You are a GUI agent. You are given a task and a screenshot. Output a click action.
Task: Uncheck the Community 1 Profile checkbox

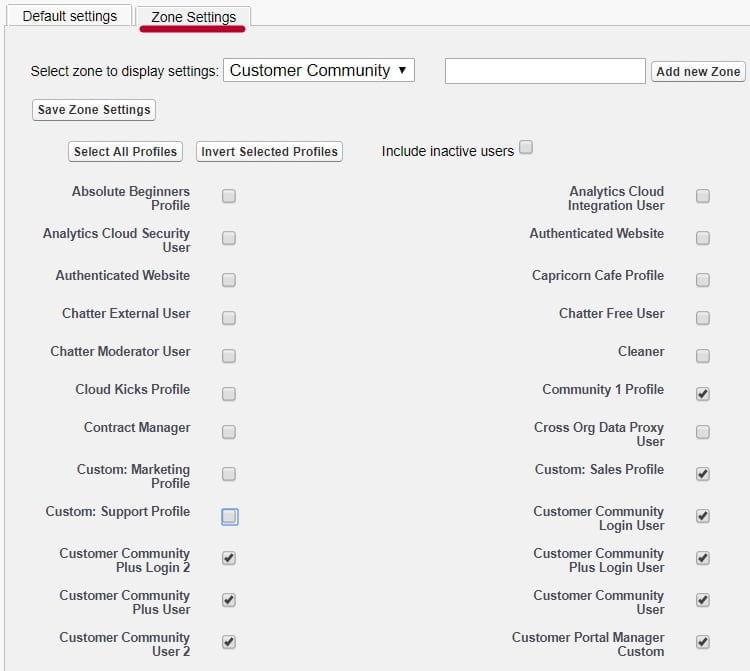tap(703, 394)
